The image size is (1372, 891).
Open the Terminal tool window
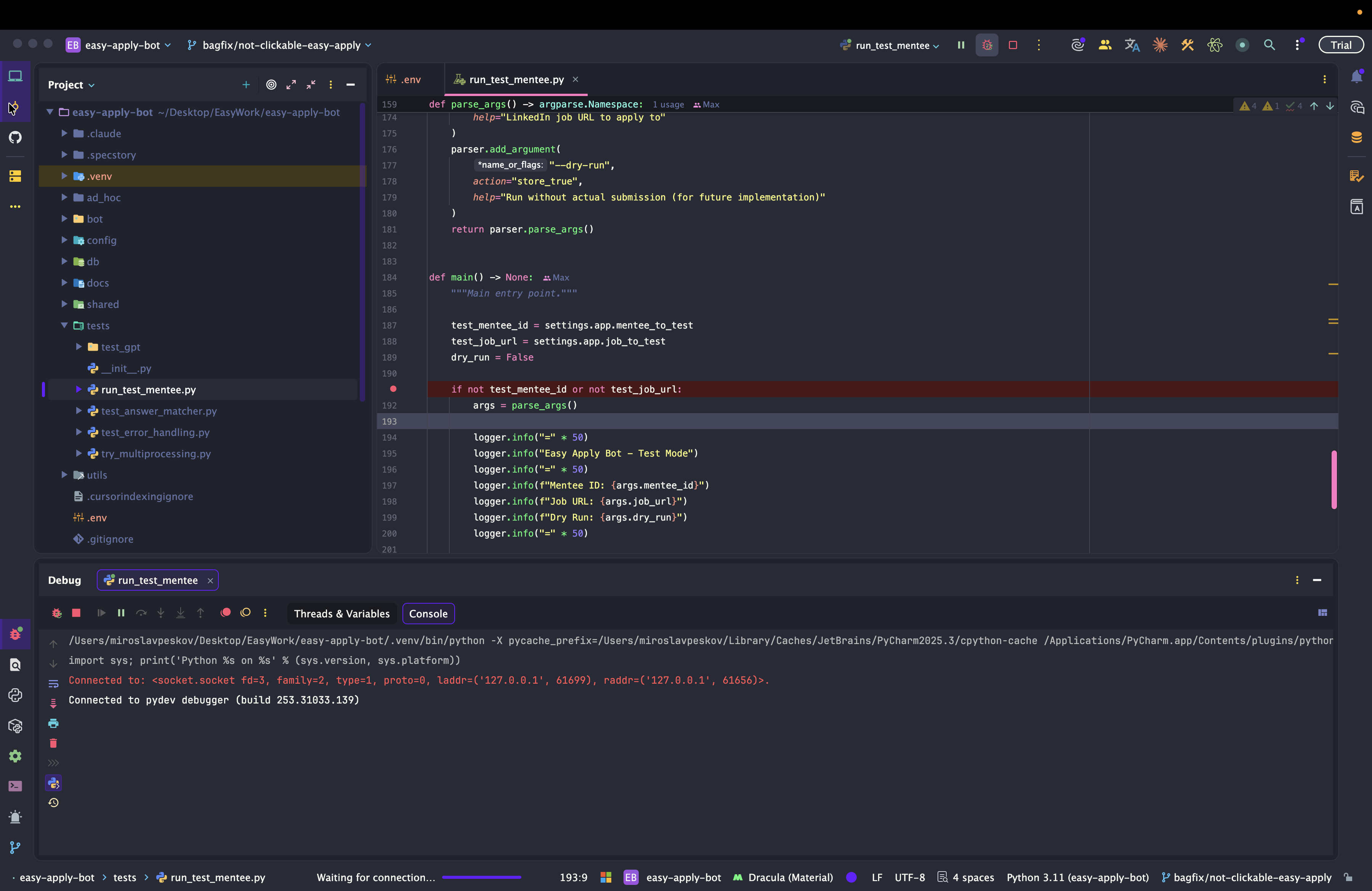[16, 786]
